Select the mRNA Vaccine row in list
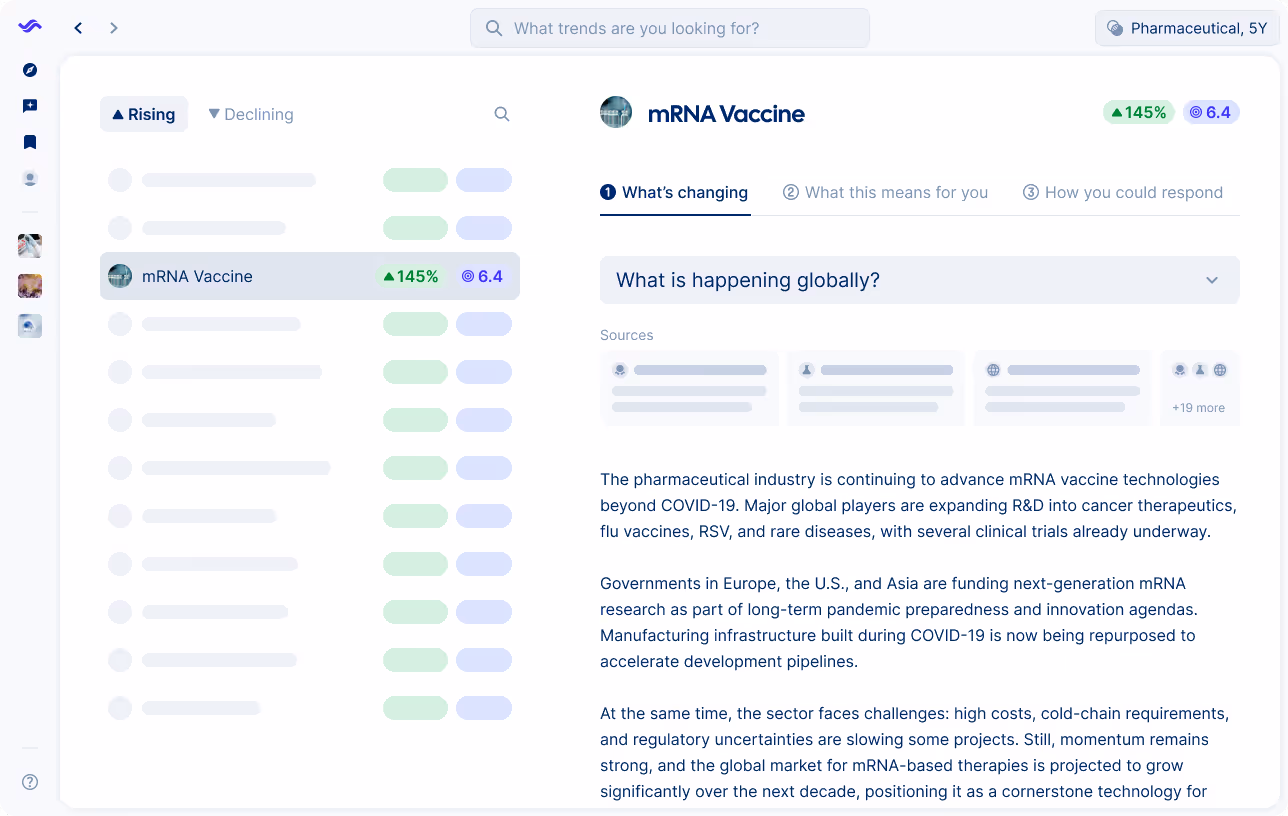 coord(310,276)
